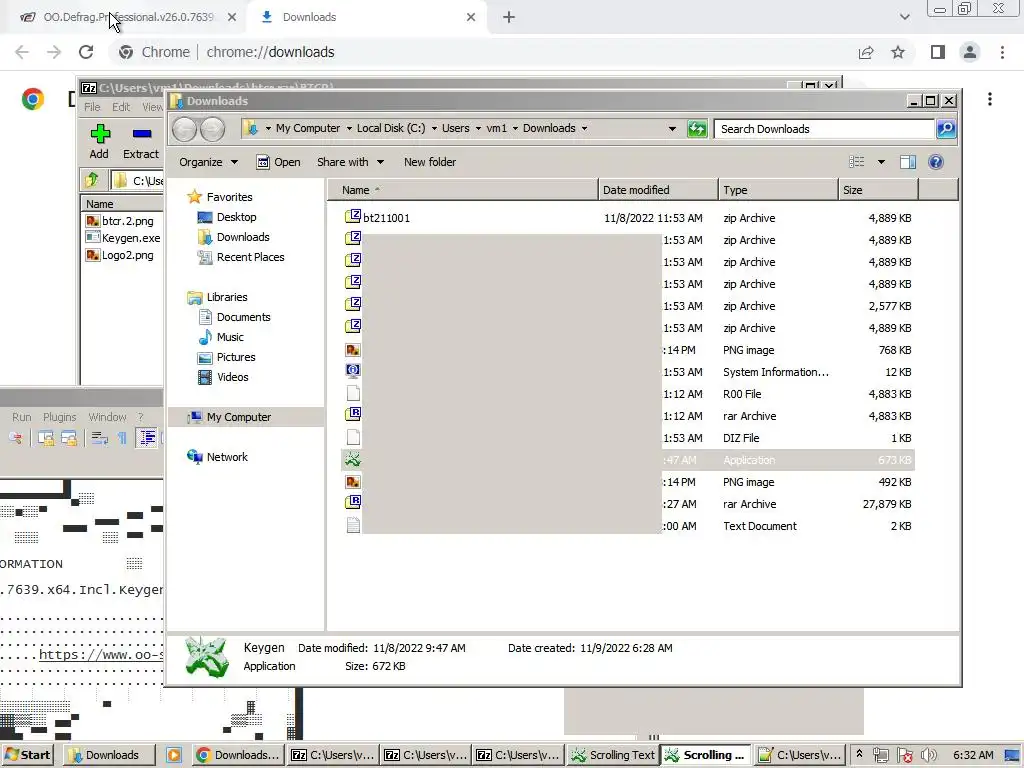Open the Organize dropdown menu
The image size is (1024, 768).
(x=208, y=162)
